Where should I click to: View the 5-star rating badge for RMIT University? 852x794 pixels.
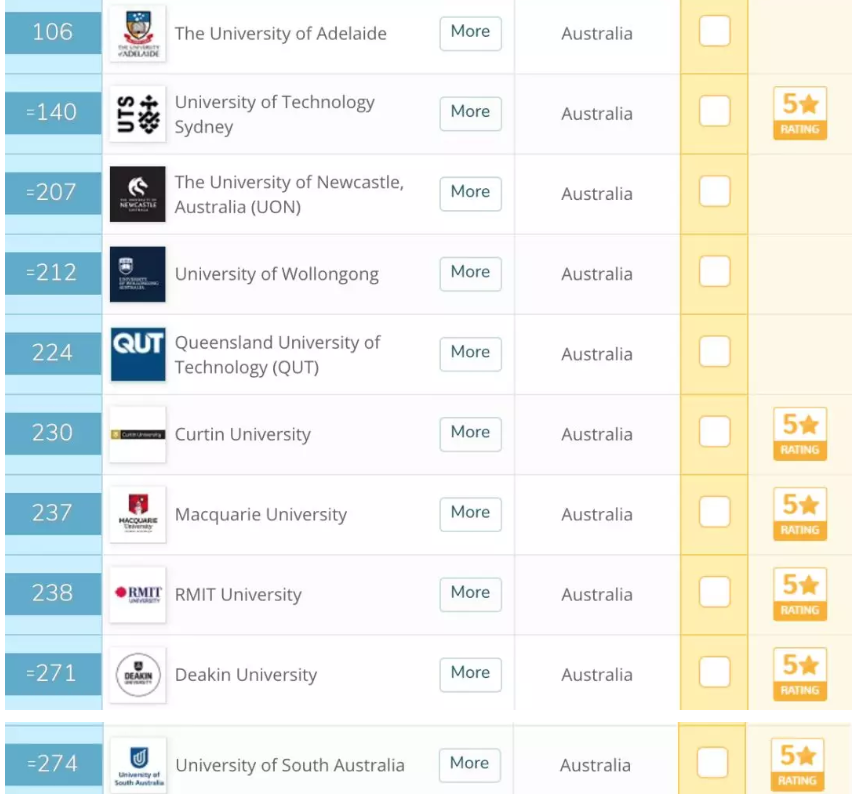[800, 594]
